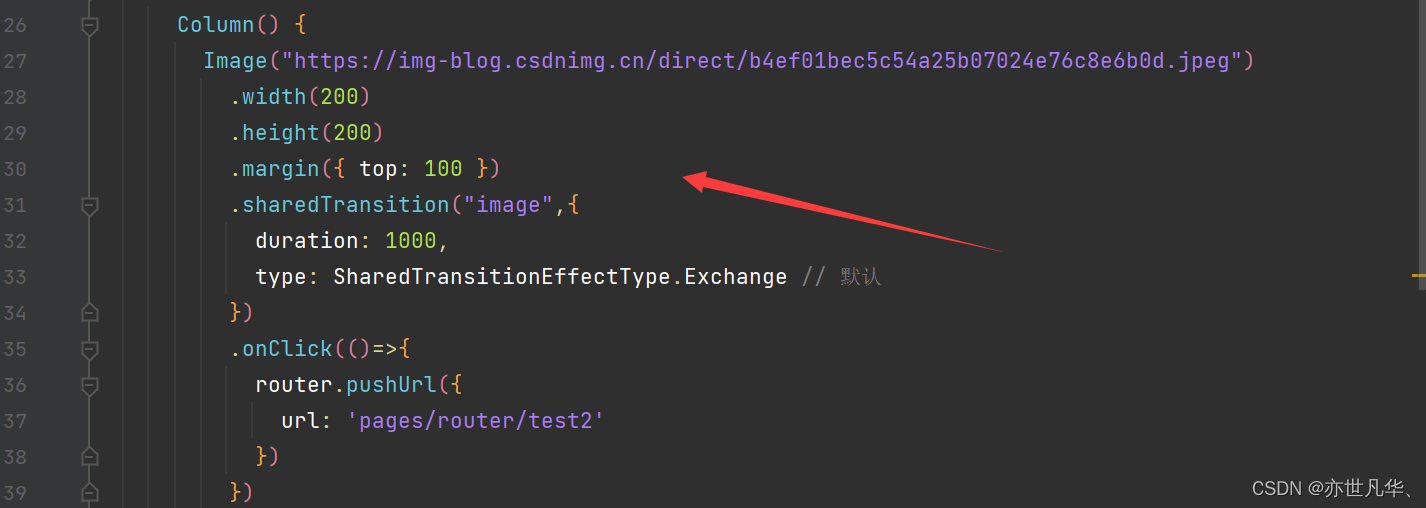Image resolution: width=1426 pixels, height=508 pixels.
Task: Click the duration value 1000
Action: click(x=411, y=241)
